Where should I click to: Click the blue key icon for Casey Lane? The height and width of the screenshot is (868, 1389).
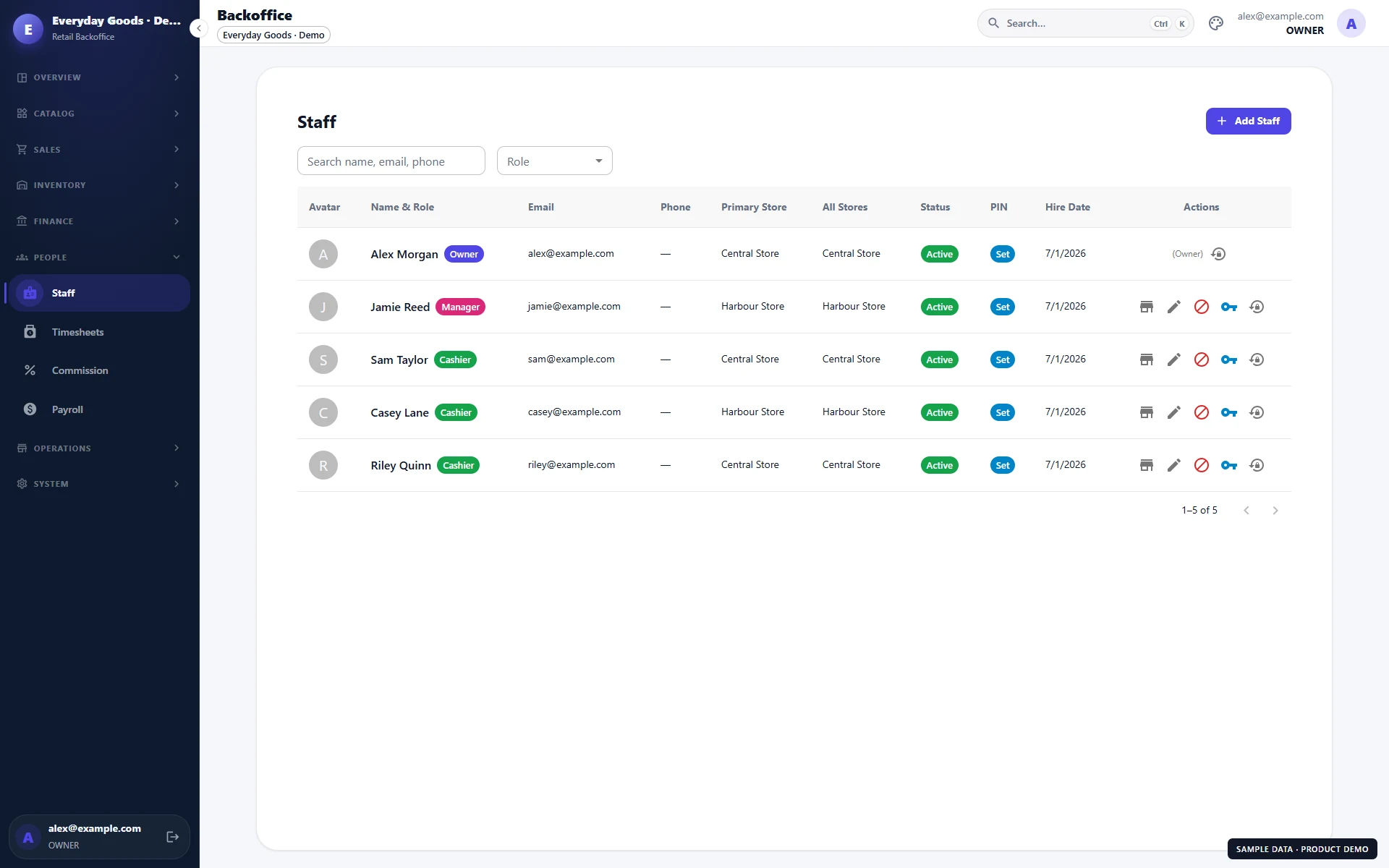(1229, 412)
